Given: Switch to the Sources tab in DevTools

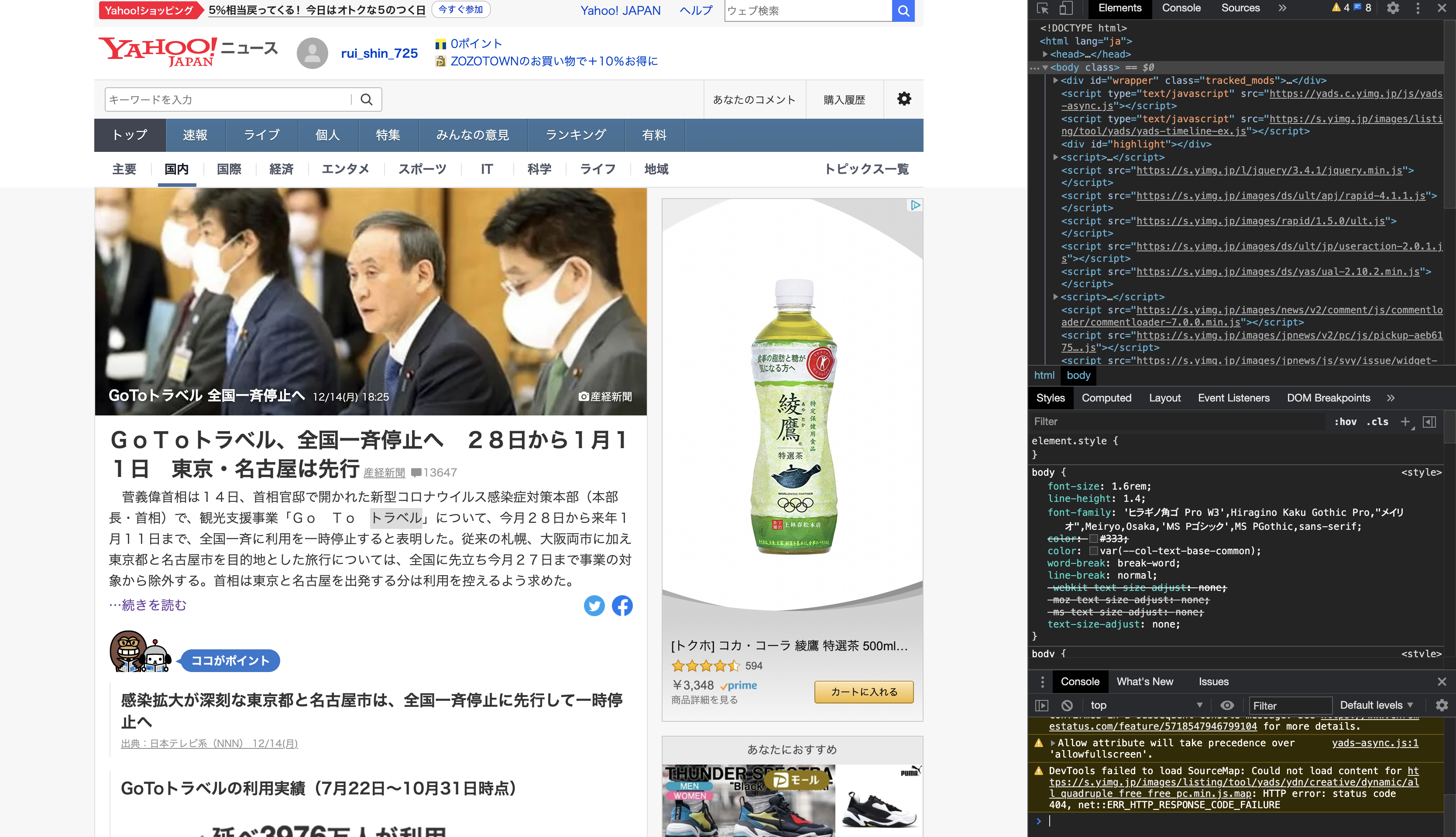Looking at the screenshot, I should [x=1240, y=8].
